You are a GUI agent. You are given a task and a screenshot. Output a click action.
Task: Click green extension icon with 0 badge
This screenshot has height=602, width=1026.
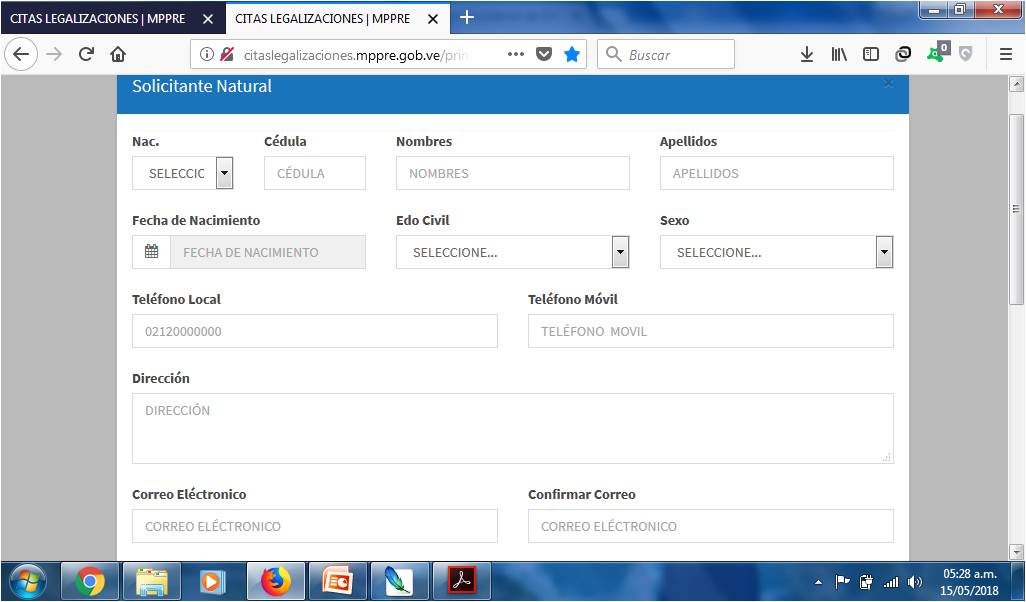pos(938,52)
